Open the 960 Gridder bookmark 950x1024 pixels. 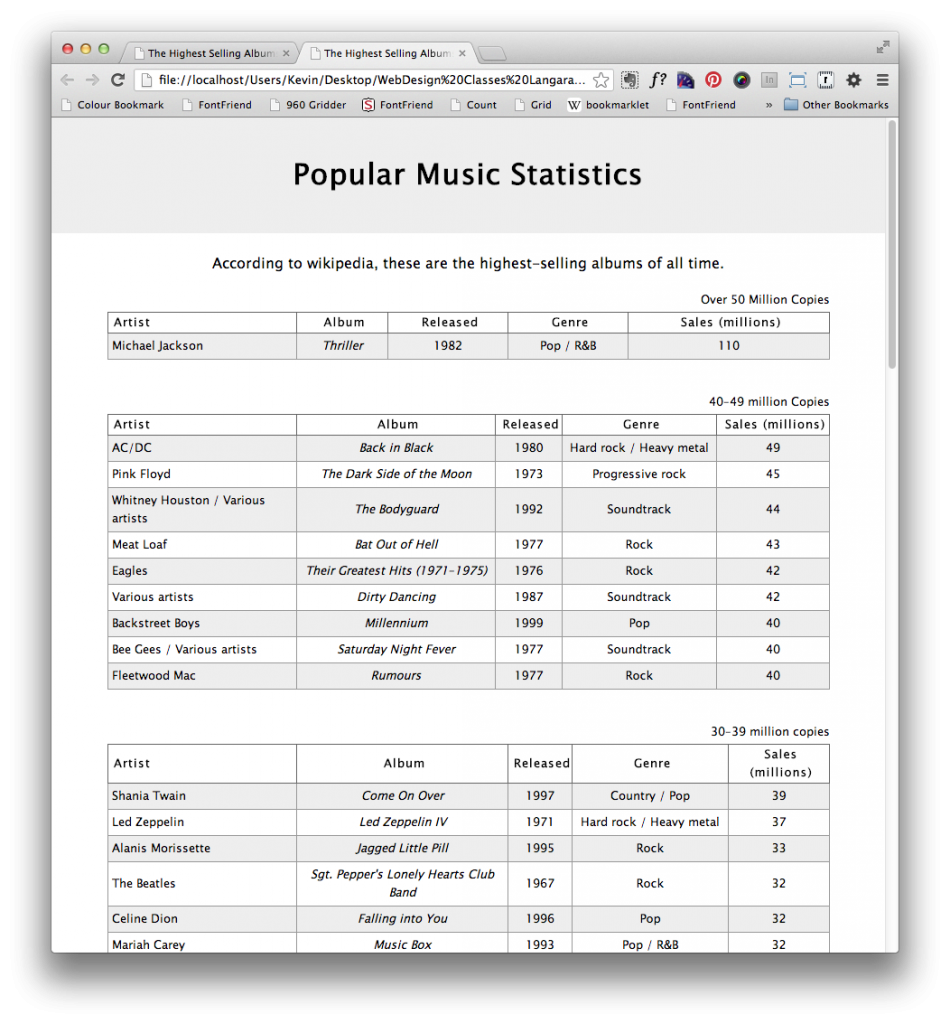click(308, 105)
